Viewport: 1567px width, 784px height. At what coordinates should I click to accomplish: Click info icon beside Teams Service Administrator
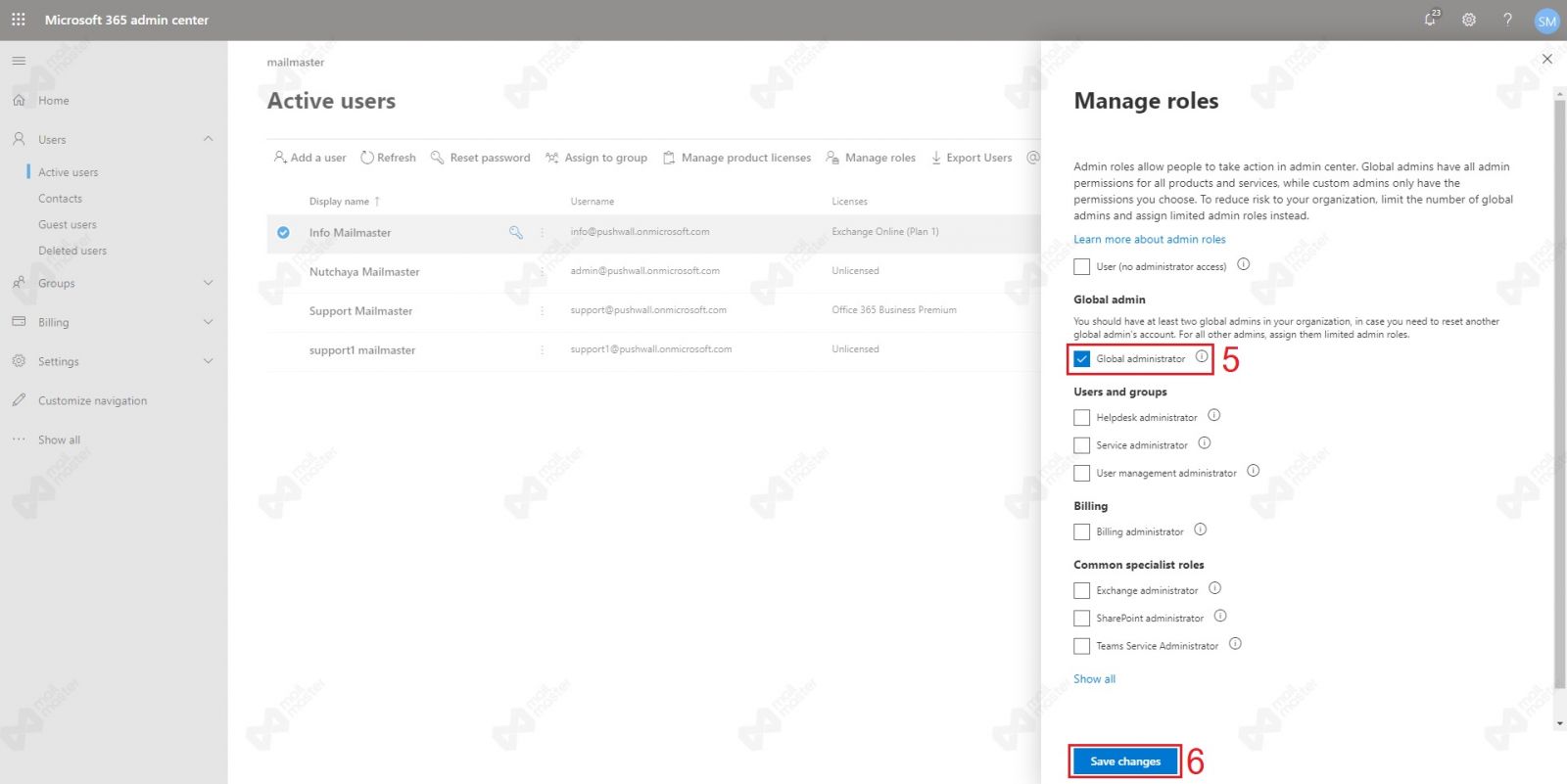click(1235, 644)
